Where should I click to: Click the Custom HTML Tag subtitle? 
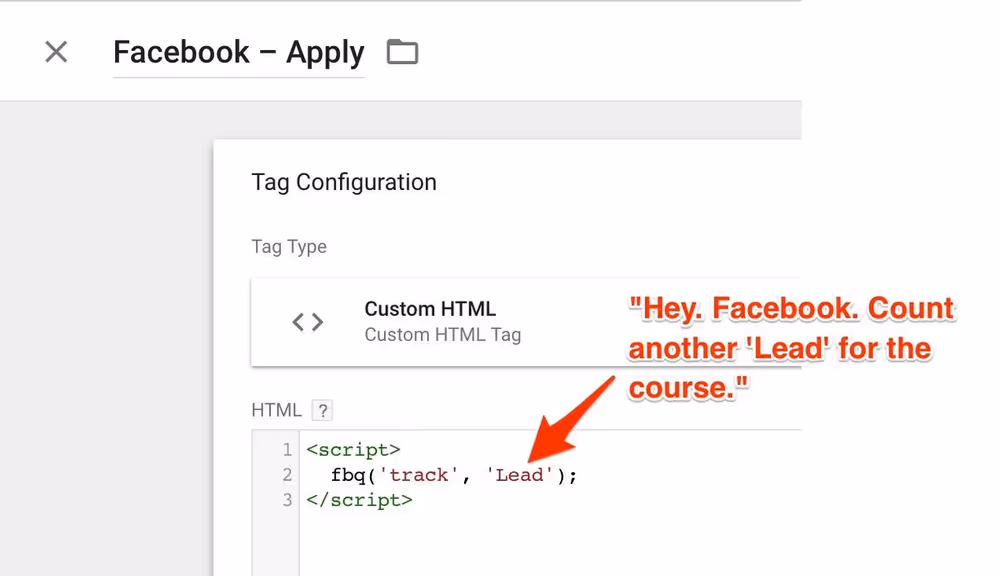click(x=443, y=335)
